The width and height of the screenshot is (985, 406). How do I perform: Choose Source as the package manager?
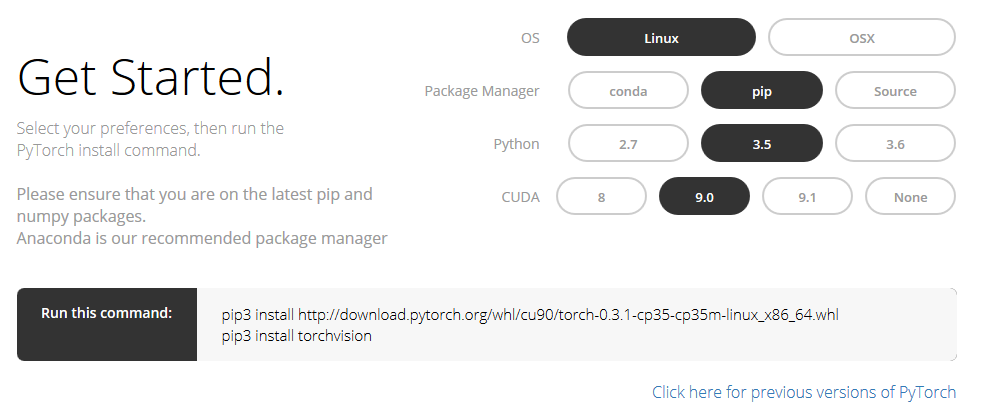click(895, 91)
